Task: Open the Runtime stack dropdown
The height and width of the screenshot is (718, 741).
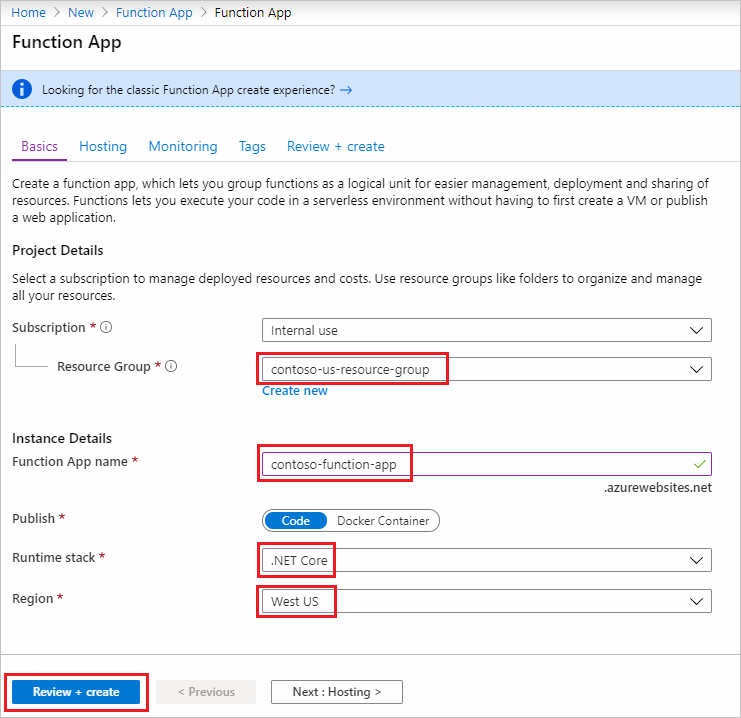Action: [485, 560]
